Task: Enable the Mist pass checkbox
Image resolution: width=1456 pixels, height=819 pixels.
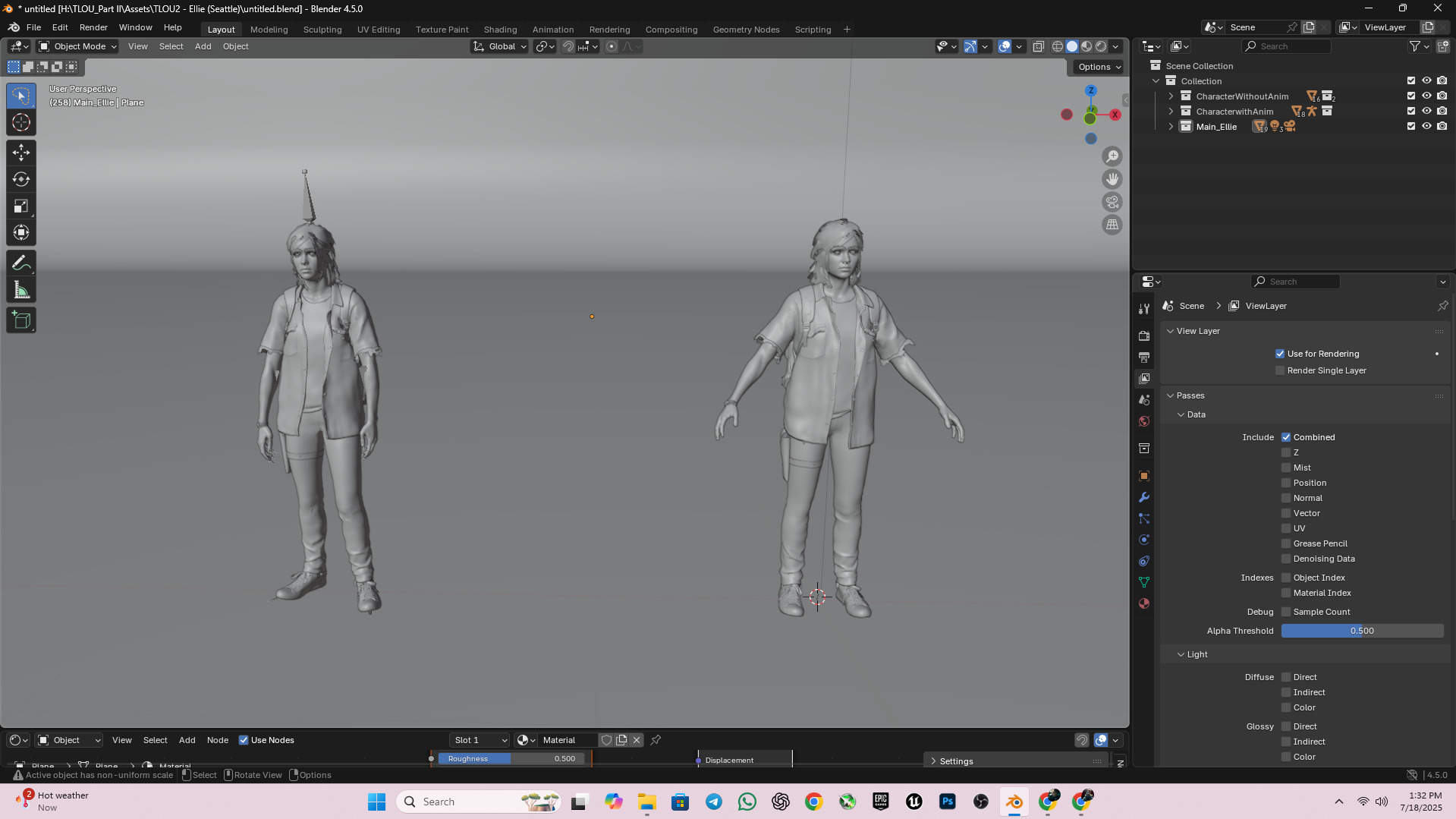Action: click(x=1286, y=468)
